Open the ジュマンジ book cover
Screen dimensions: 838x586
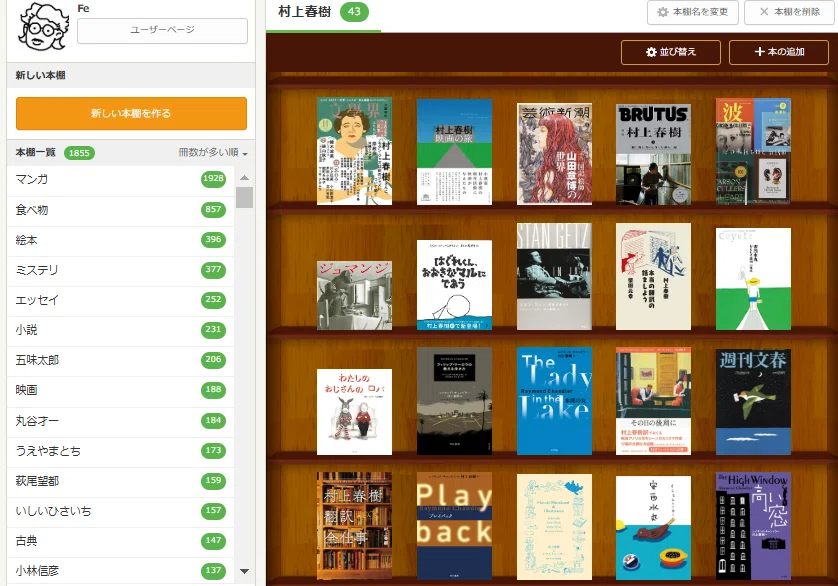[354, 296]
